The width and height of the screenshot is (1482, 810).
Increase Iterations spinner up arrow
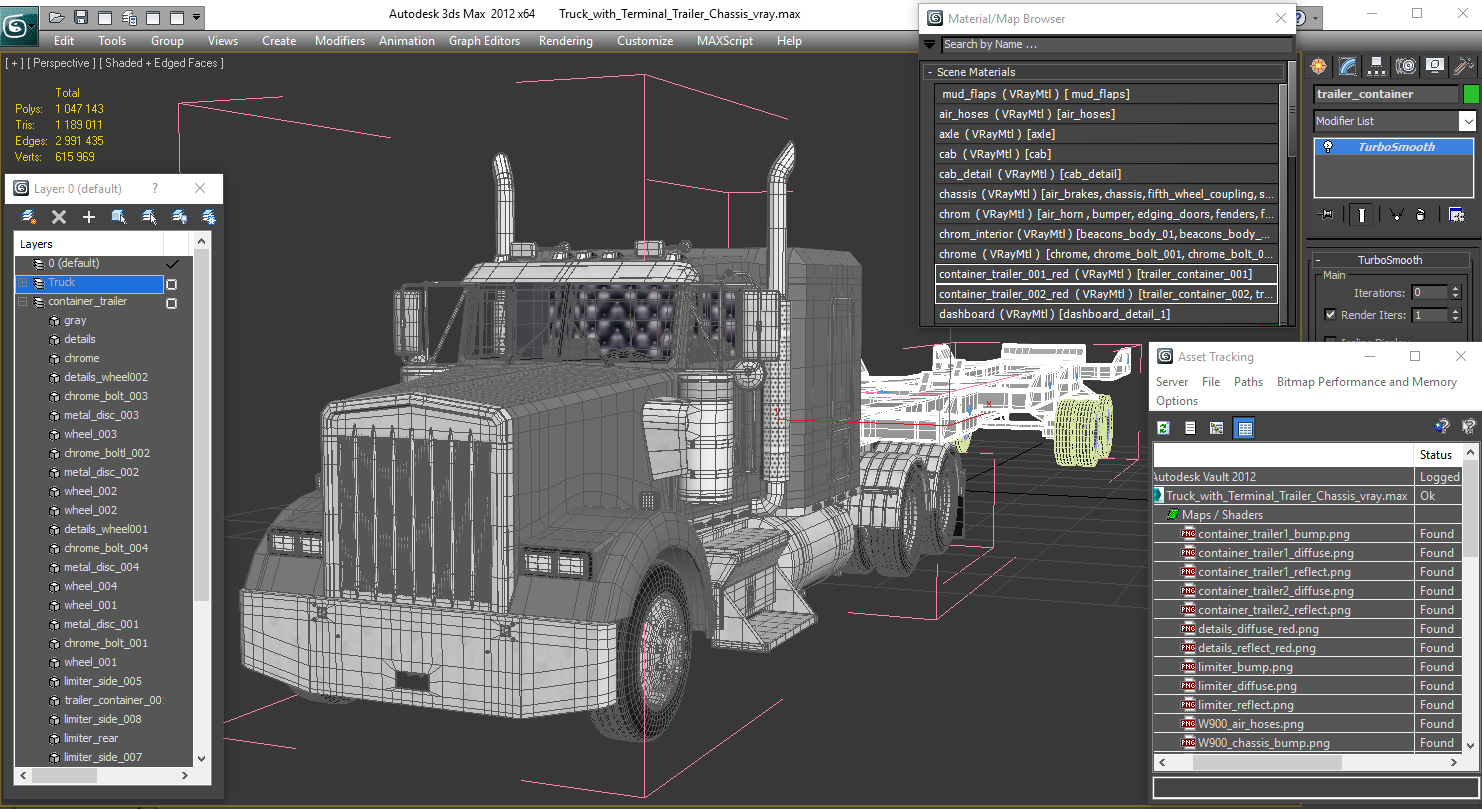coord(1455,289)
